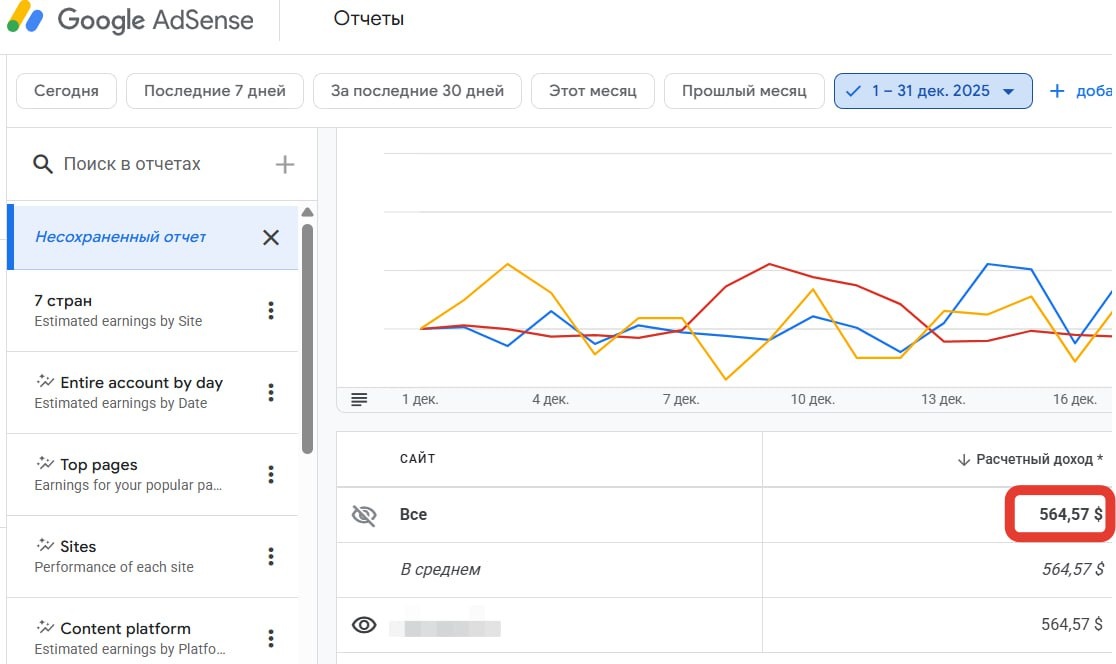This screenshot has height=664, width=1116.
Task: Click the plus icon next to добавить
Action: pos(1057,91)
